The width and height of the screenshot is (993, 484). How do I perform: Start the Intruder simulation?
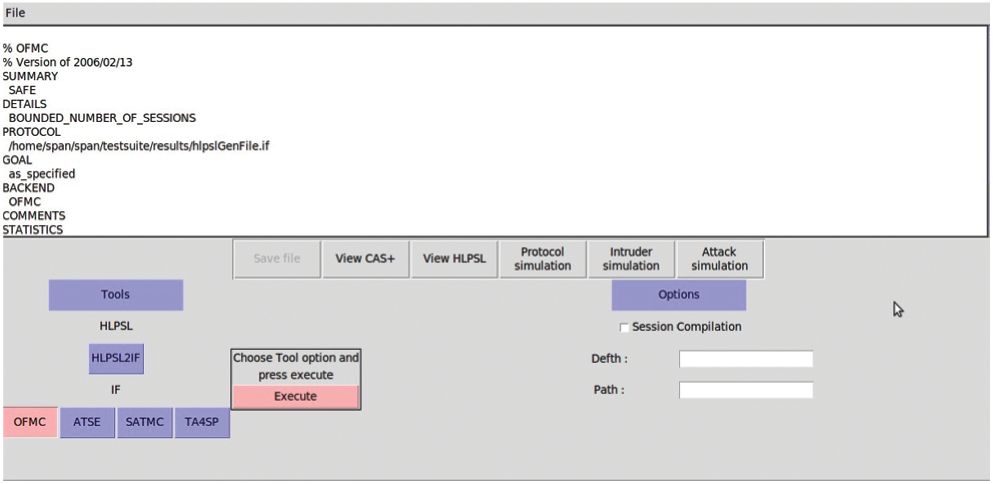(x=631, y=259)
